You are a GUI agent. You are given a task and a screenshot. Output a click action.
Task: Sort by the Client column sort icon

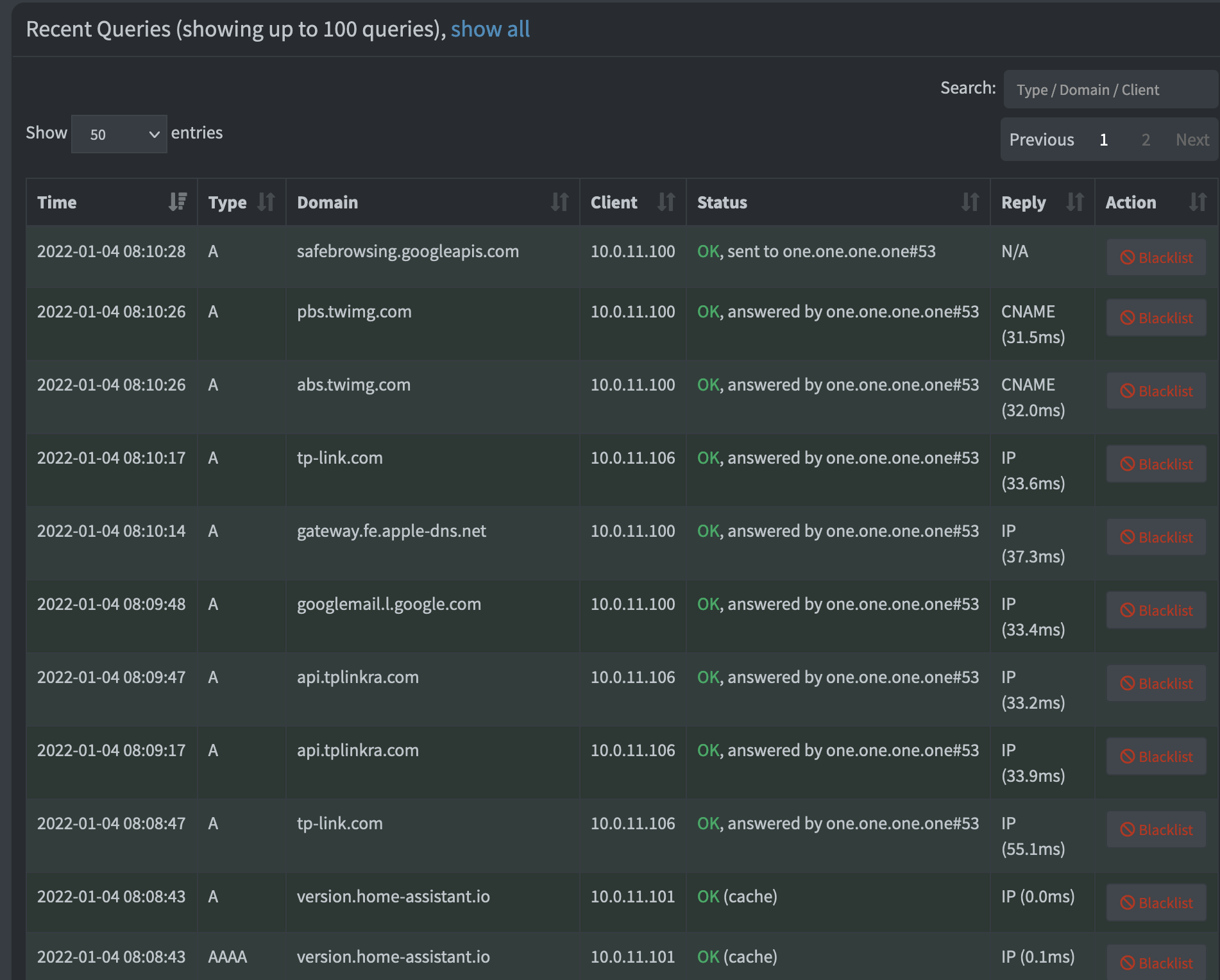(x=666, y=202)
